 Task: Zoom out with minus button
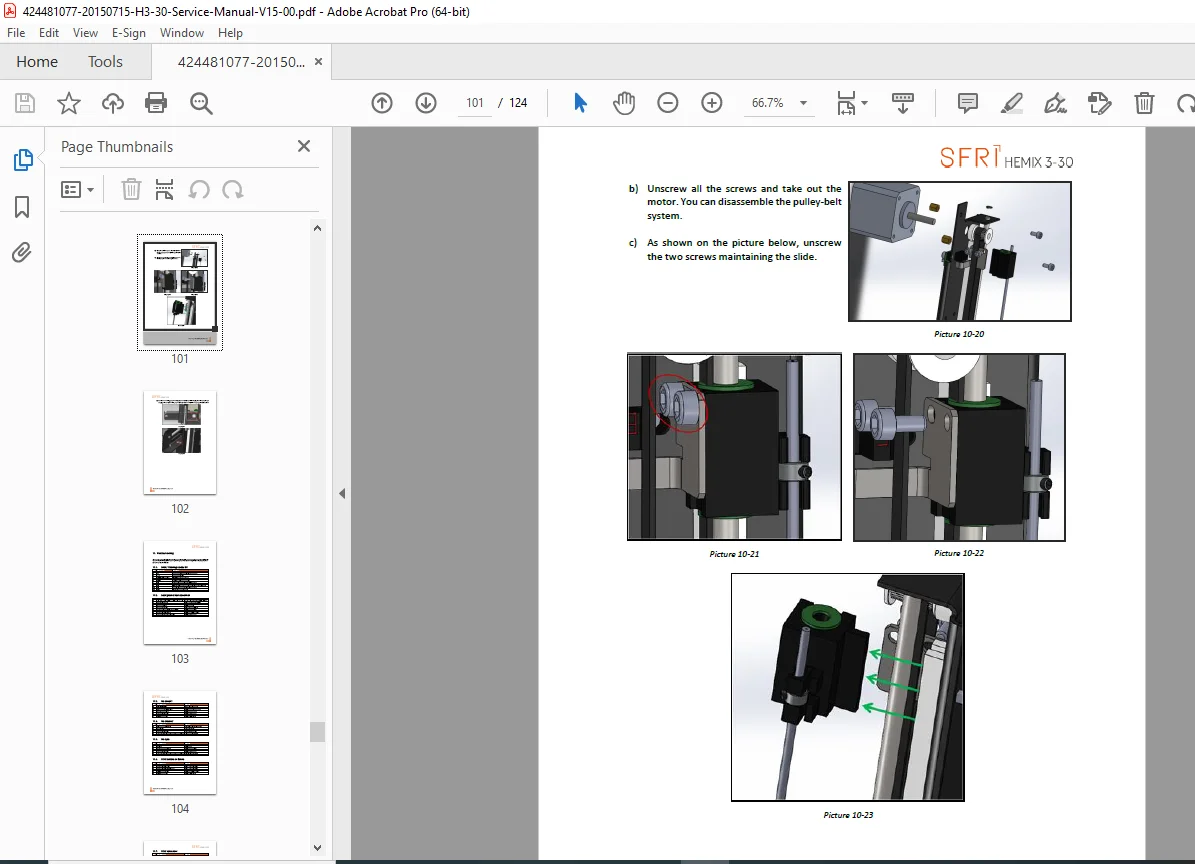tap(668, 103)
